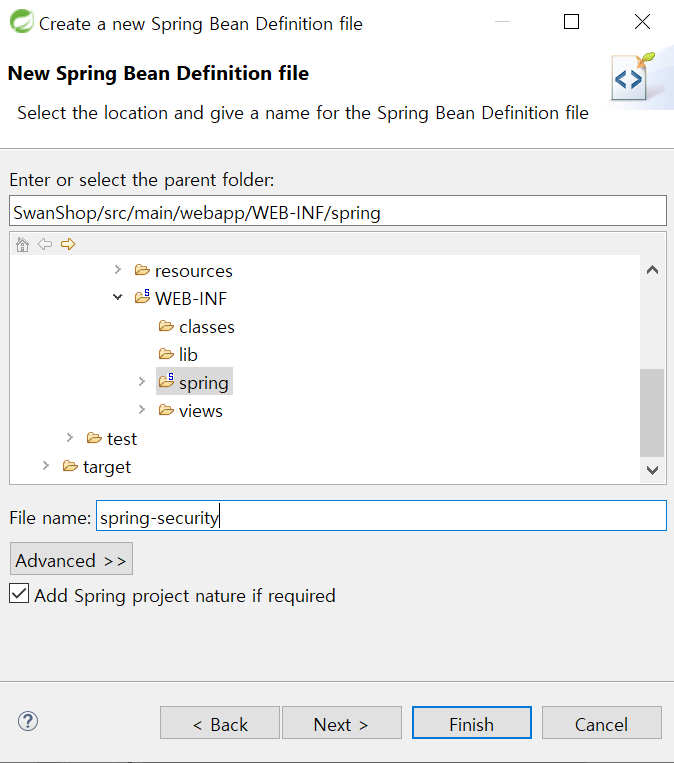Select the target folder label
The image size is (674, 763).
click(x=107, y=467)
